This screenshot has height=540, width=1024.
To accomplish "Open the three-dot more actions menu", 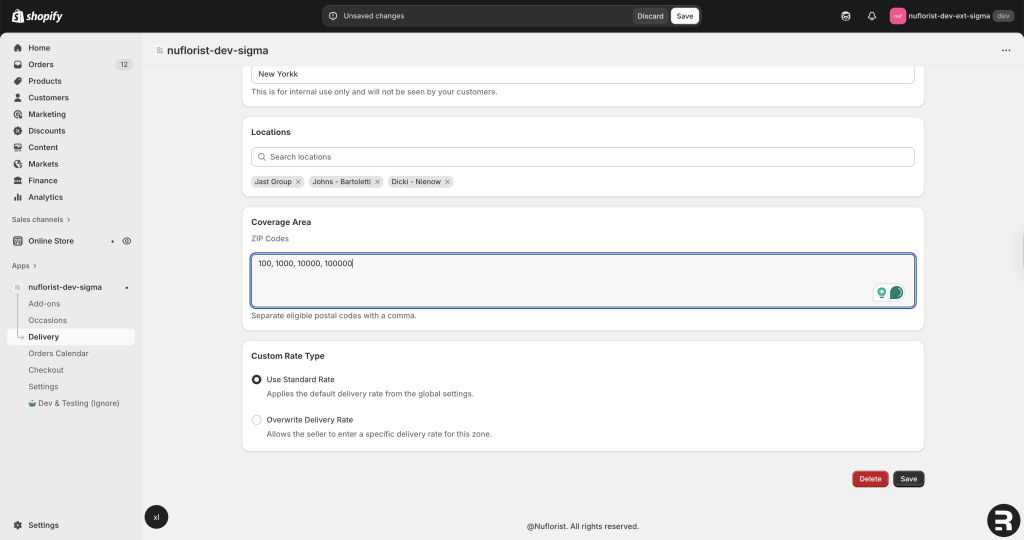I will [1005, 50].
